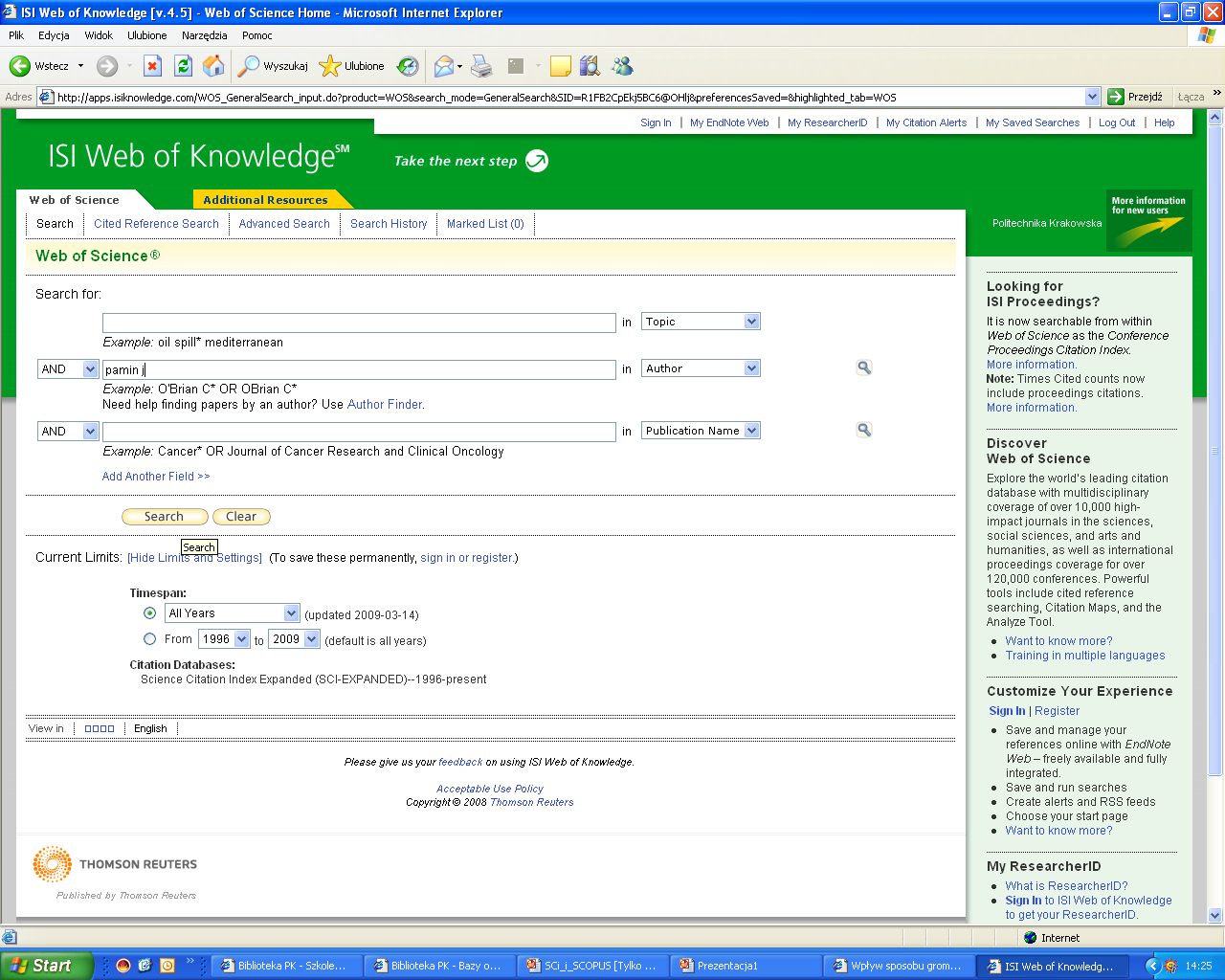Click the first quick launch icon in taskbar

[122, 966]
